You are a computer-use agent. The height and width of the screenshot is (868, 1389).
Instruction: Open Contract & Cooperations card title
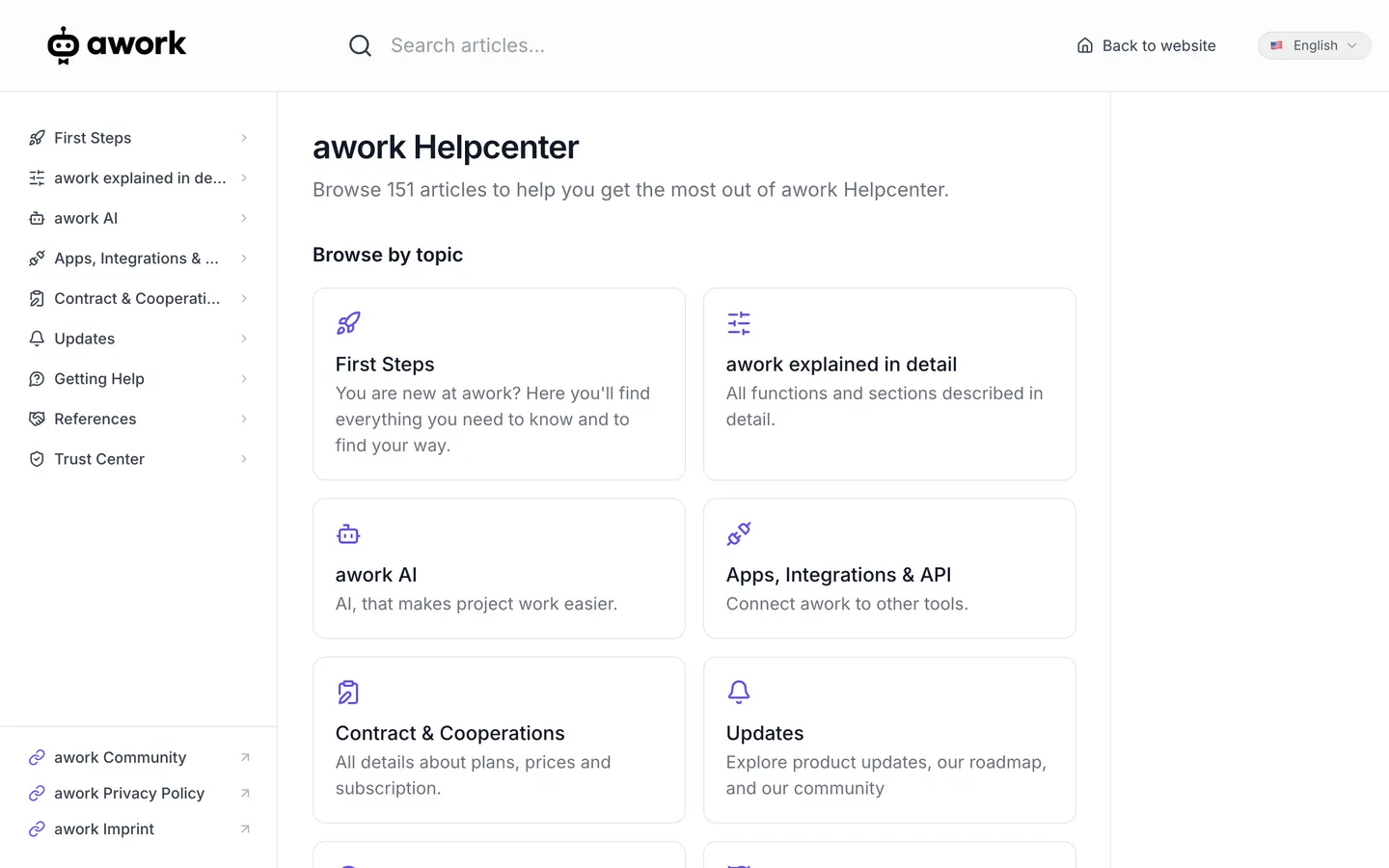click(450, 733)
